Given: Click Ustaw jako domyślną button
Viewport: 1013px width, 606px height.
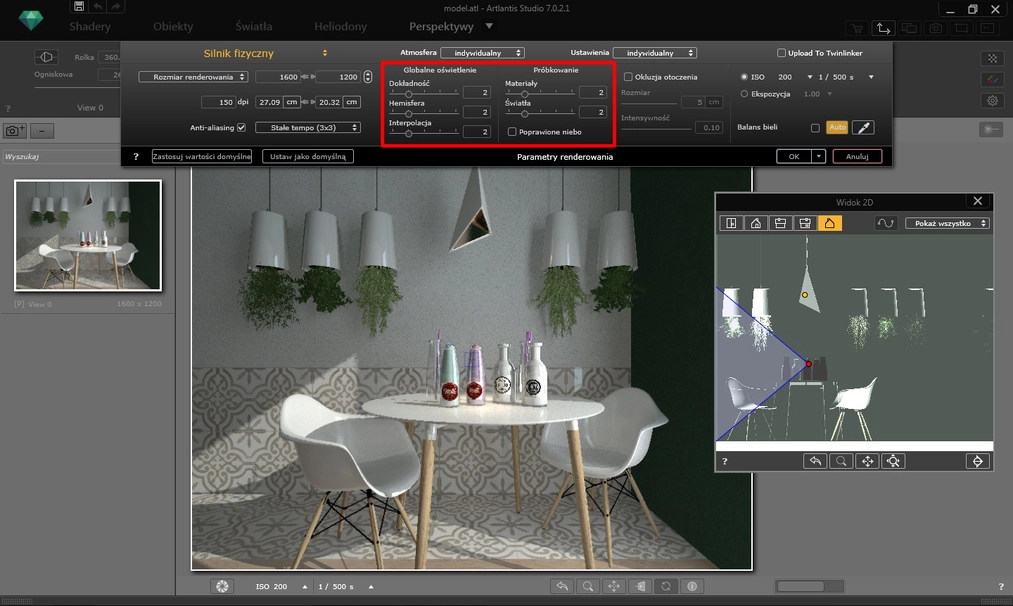Looking at the screenshot, I should pyautogui.click(x=308, y=156).
